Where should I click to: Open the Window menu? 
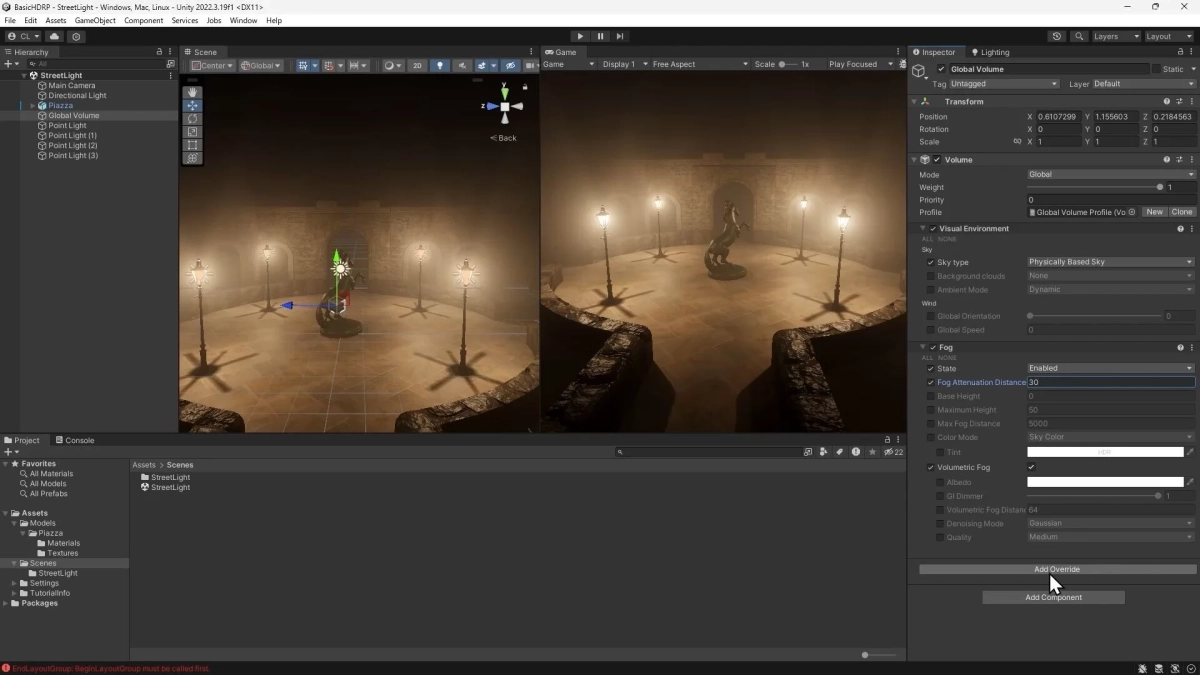tap(243, 20)
